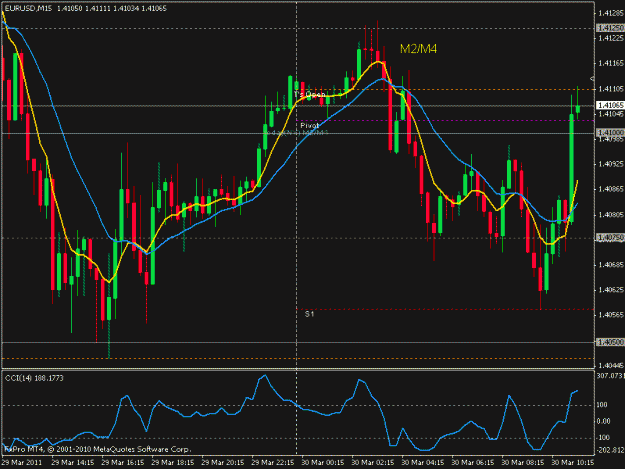Click the 1.40805 price scale value

(610, 214)
